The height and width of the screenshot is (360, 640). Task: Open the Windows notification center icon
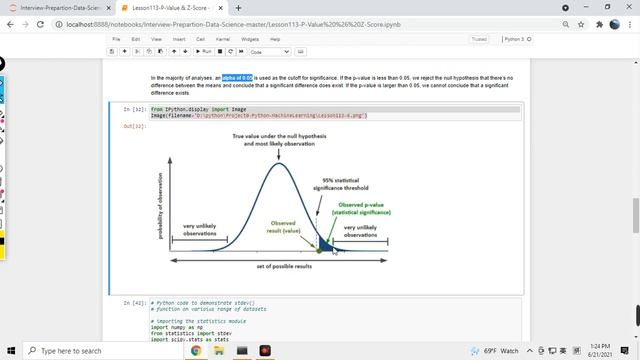(624, 351)
